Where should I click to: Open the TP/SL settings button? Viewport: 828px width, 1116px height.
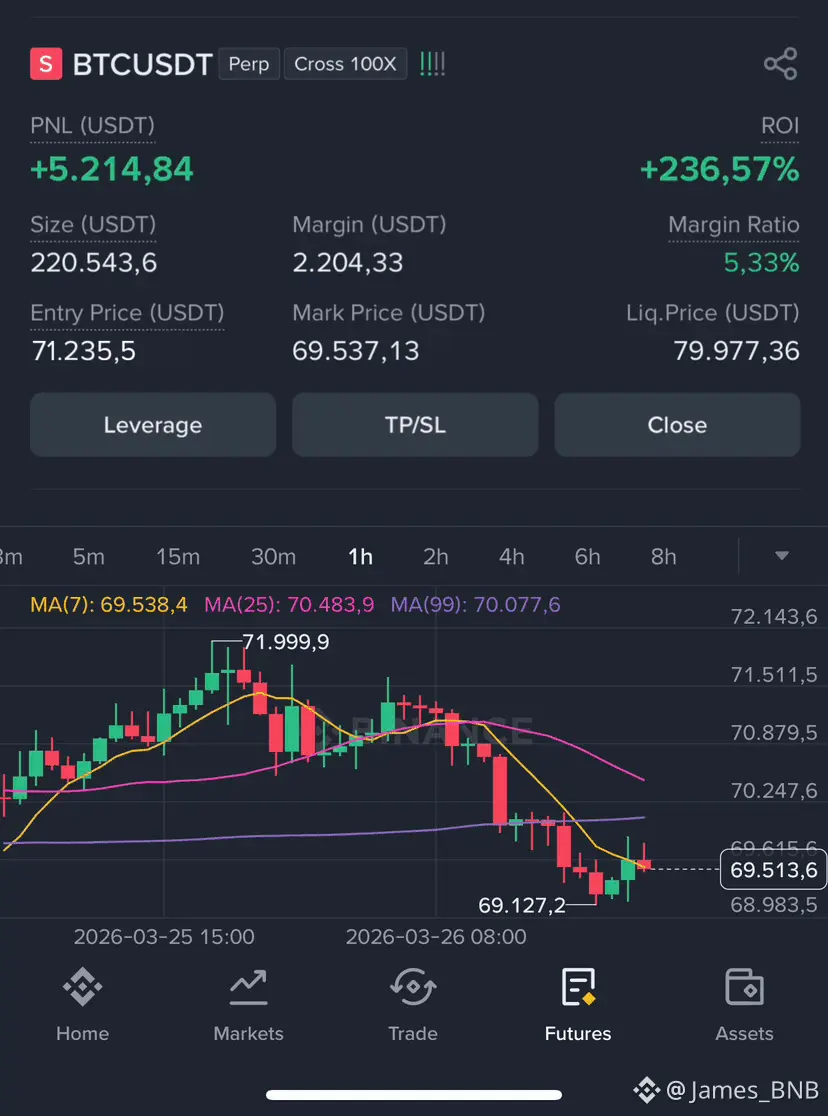coord(415,425)
